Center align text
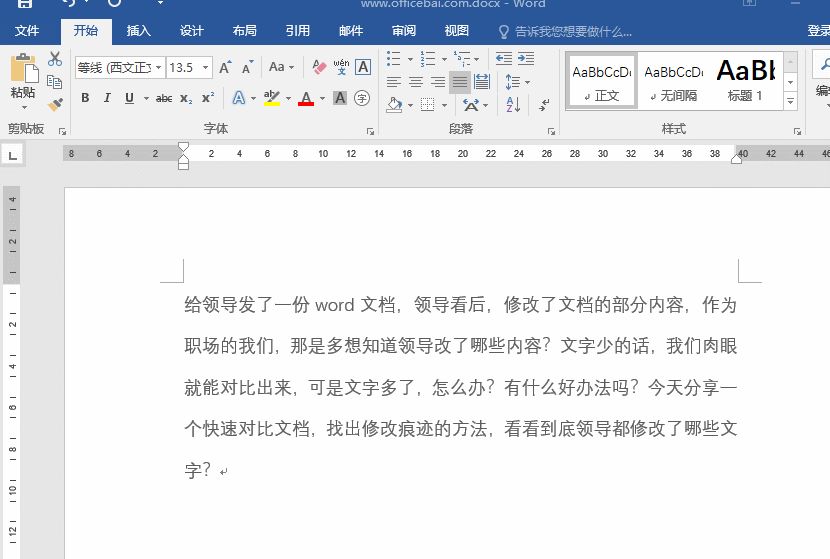The width and height of the screenshot is (830, 559). 416,82
